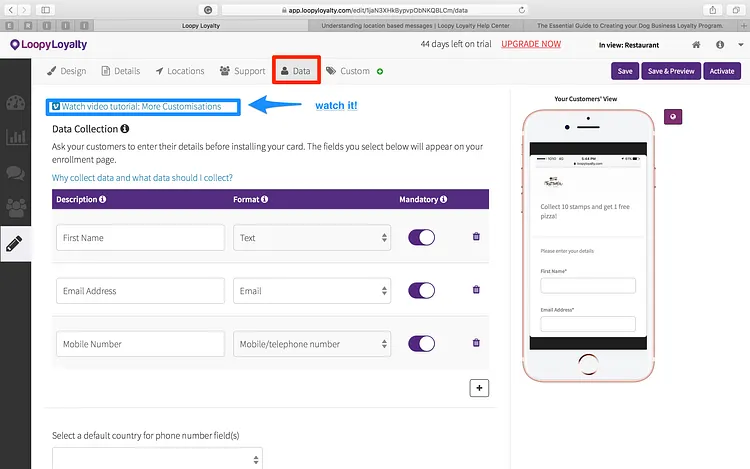This screenshot has width=750, height=469.
Task: Show info tooltip for Description column
Action: (102, 199)
